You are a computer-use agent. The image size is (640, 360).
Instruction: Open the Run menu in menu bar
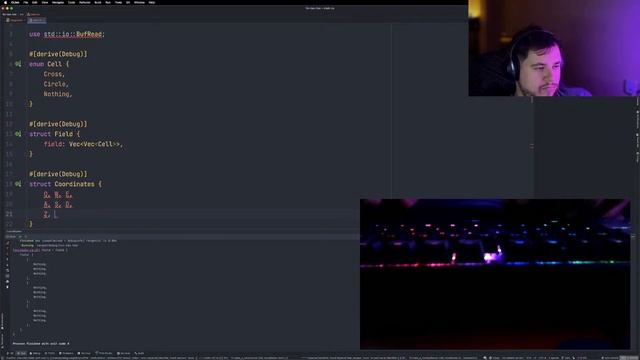coord(108,2)
